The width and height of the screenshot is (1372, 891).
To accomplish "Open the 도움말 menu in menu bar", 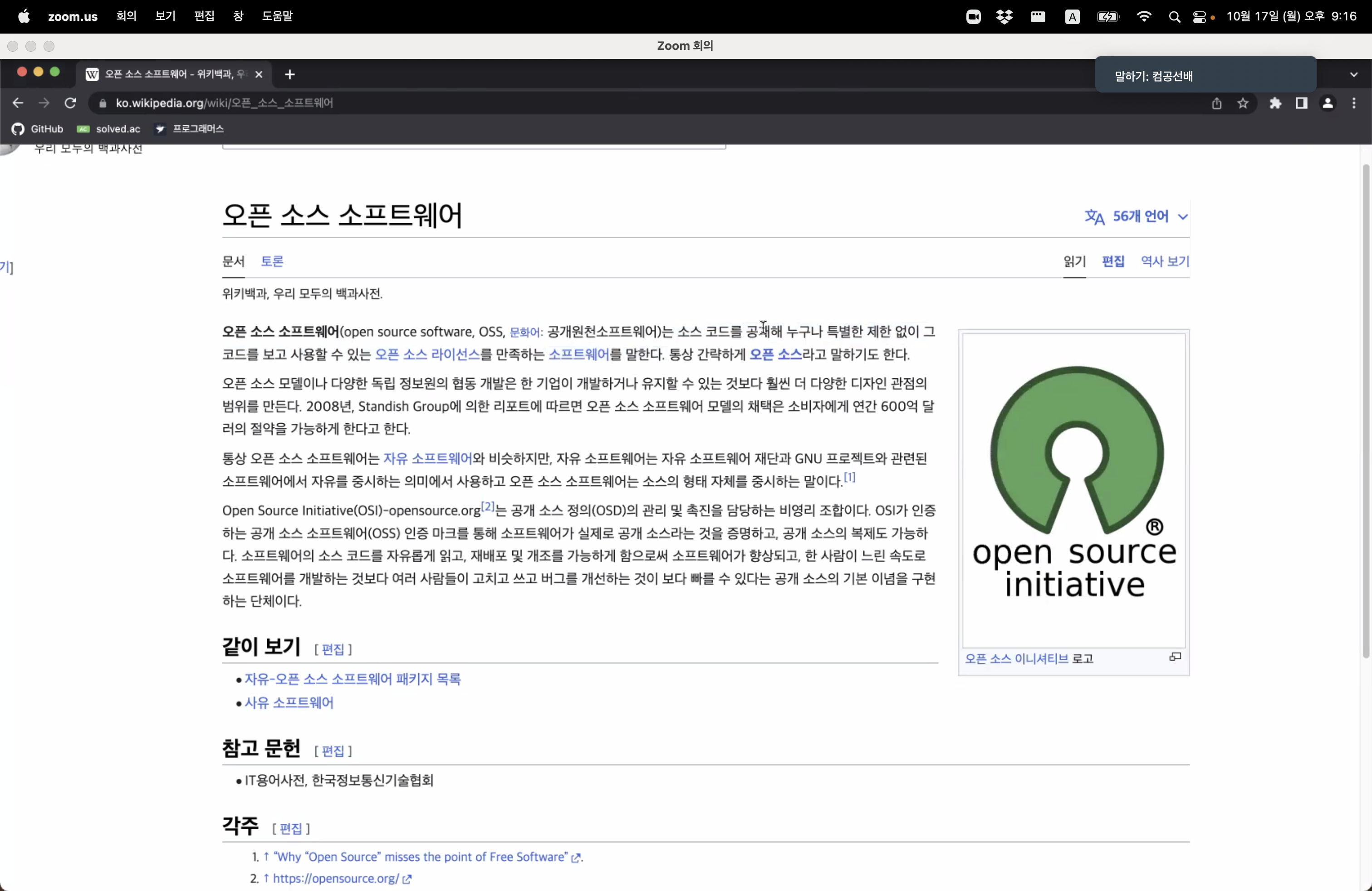I will click(277, 16).
